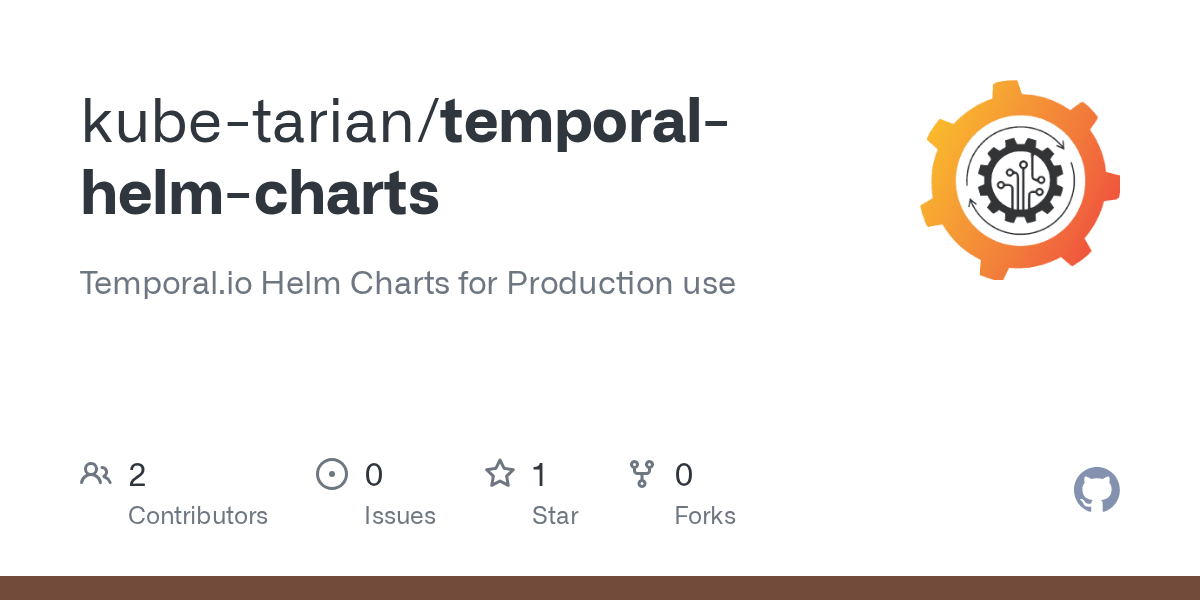The image size is (1200, 600).
Task: Open the Contributors label
Action: point(198,516)
